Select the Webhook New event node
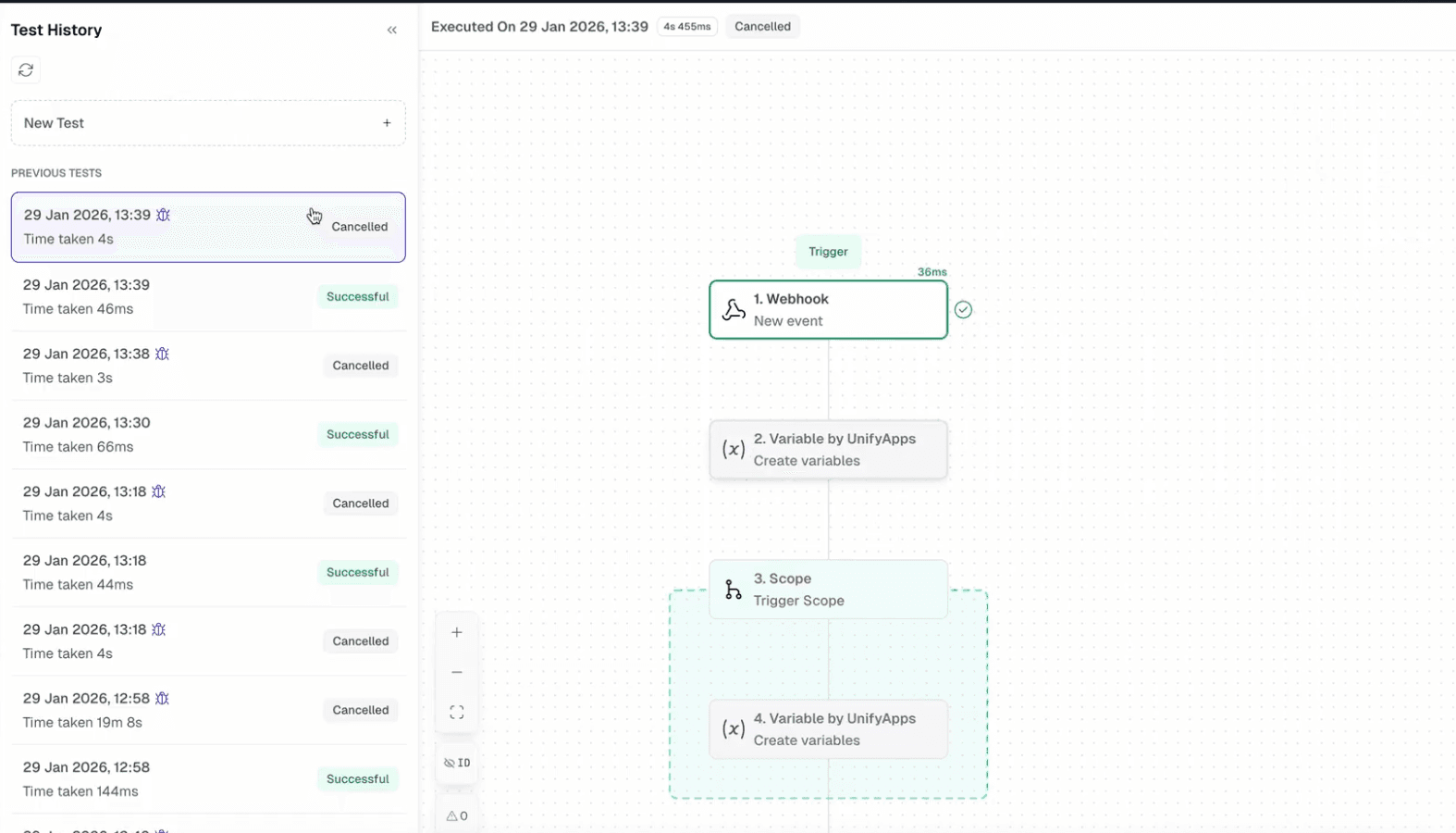The width and height of the screenshot is (1456, 833). point(828,310)
